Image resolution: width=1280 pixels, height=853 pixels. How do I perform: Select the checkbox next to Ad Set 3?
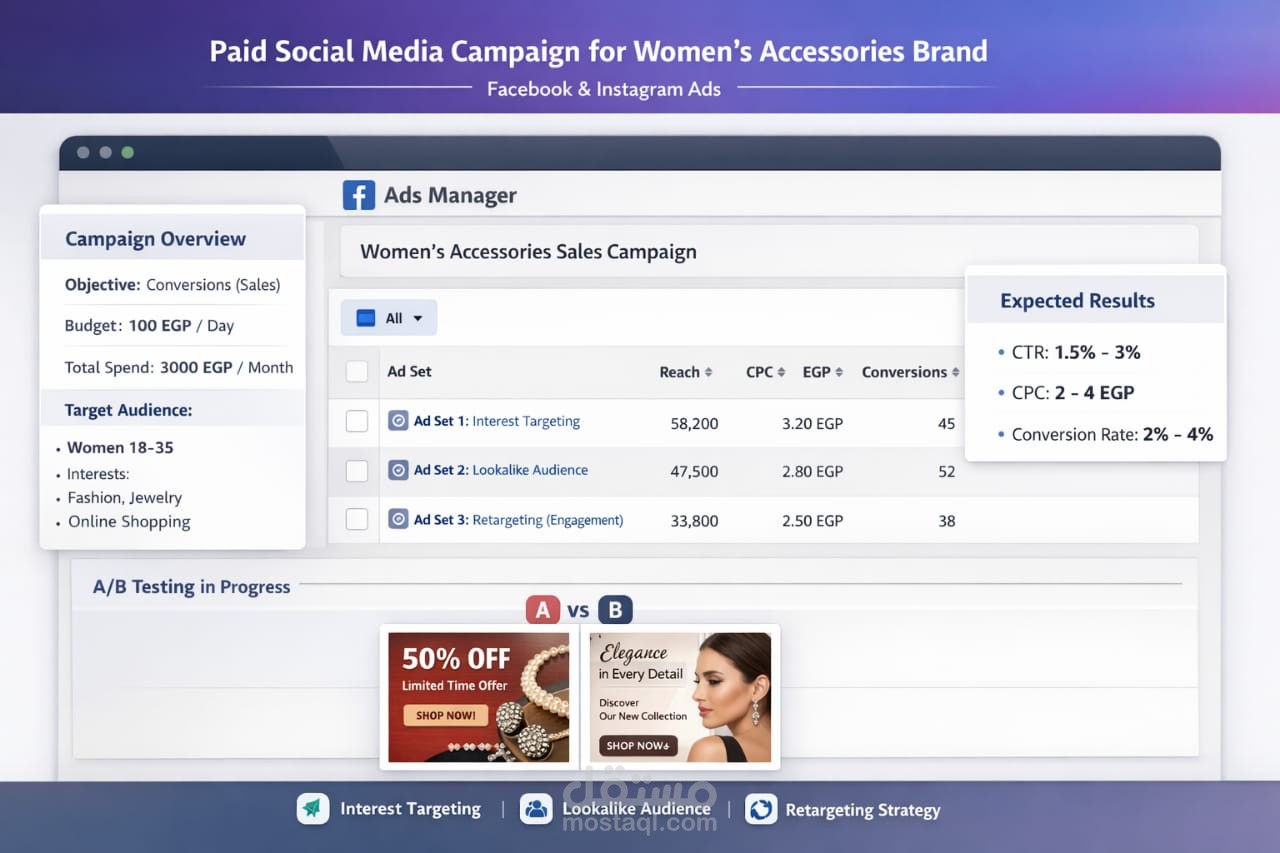[x=357, y=519]
